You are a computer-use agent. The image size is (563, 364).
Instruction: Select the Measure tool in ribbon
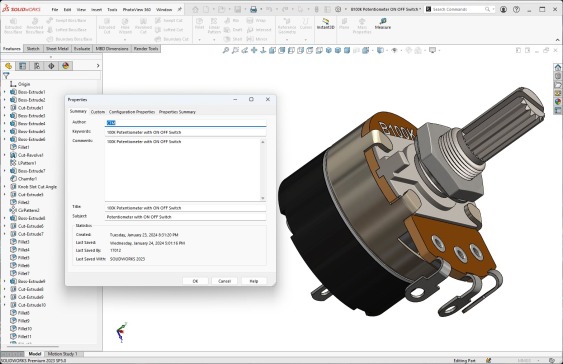coord(382,24)
